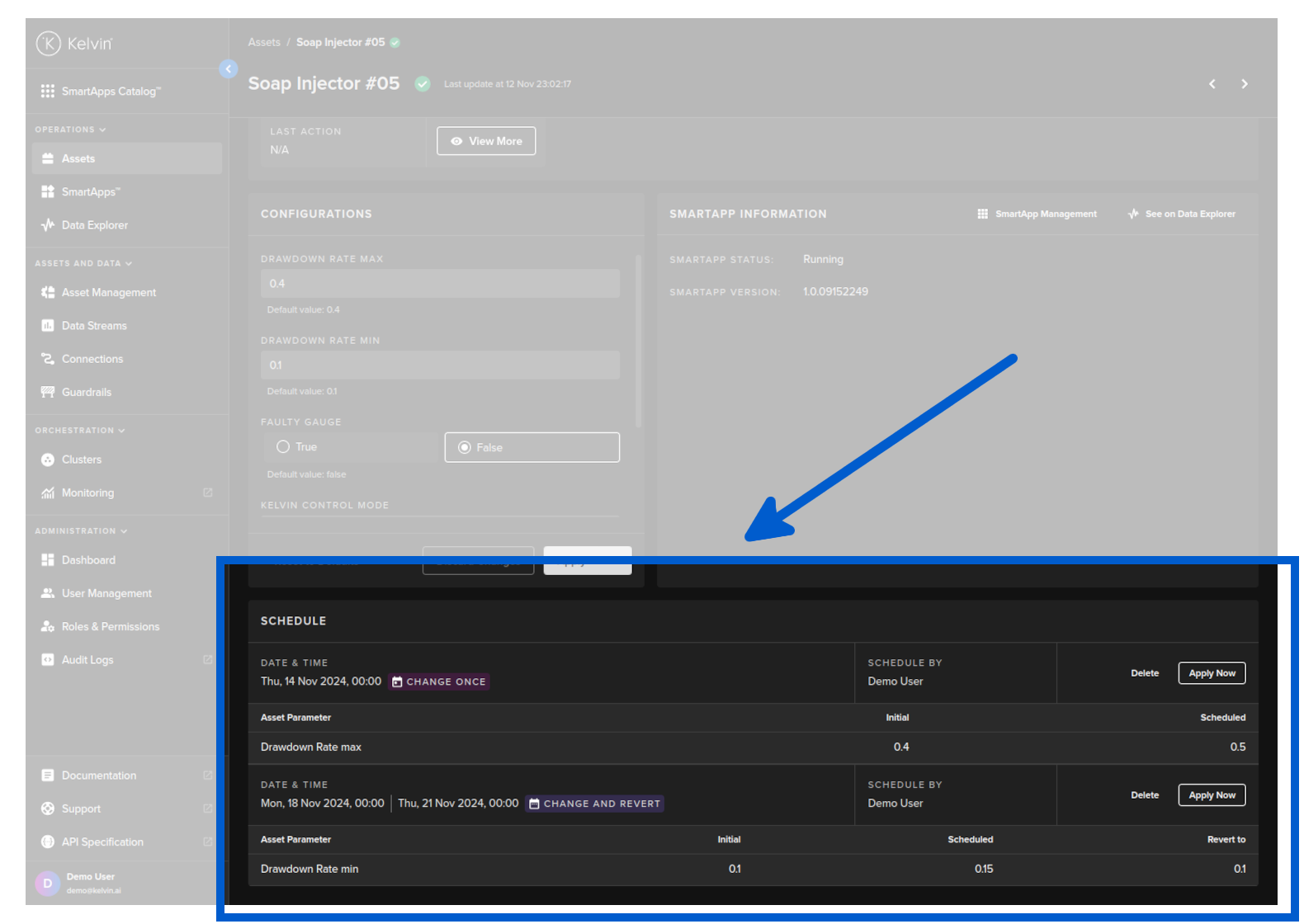Open SmartApps Catalog from the sidebar
Viewport: 1304px width, 924px height.
(x=111, y=92)
